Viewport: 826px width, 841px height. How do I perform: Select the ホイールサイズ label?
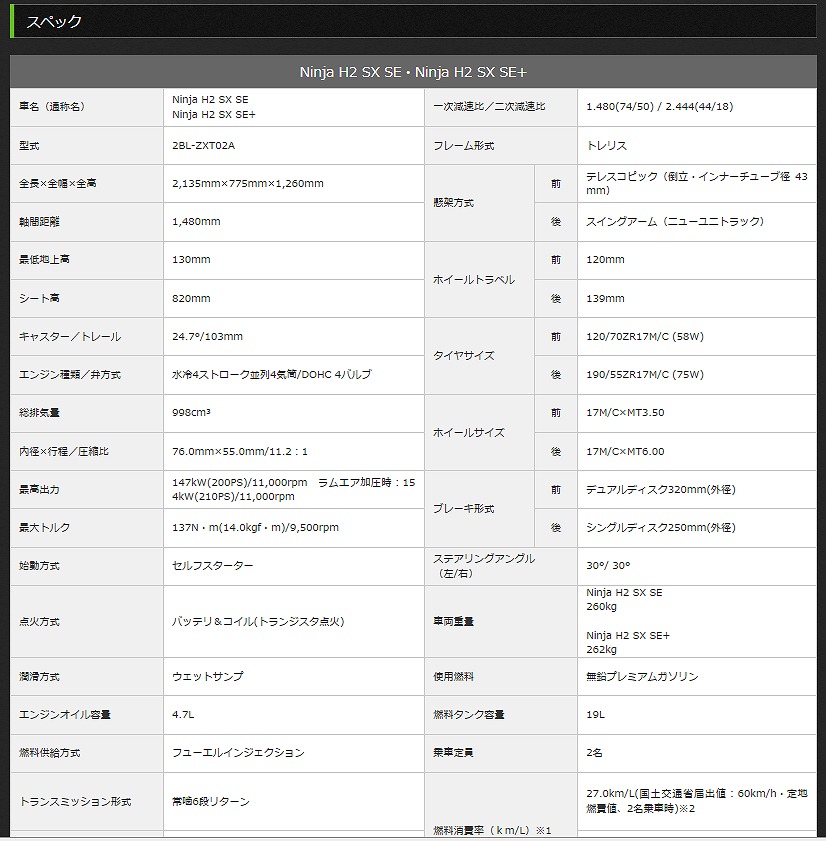coord(469,432)
